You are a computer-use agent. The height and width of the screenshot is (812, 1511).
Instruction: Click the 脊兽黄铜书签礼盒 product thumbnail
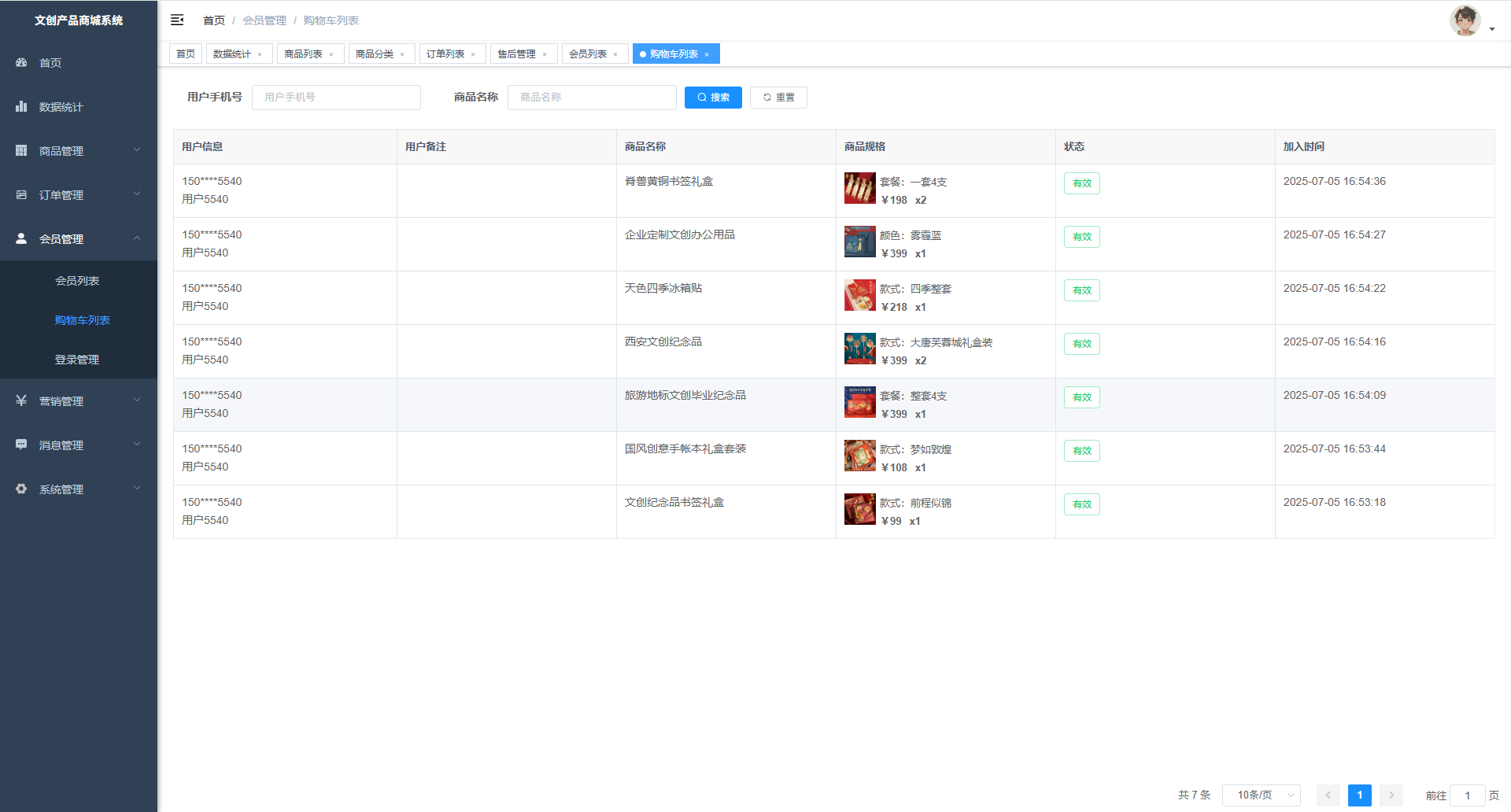(859, 188)
